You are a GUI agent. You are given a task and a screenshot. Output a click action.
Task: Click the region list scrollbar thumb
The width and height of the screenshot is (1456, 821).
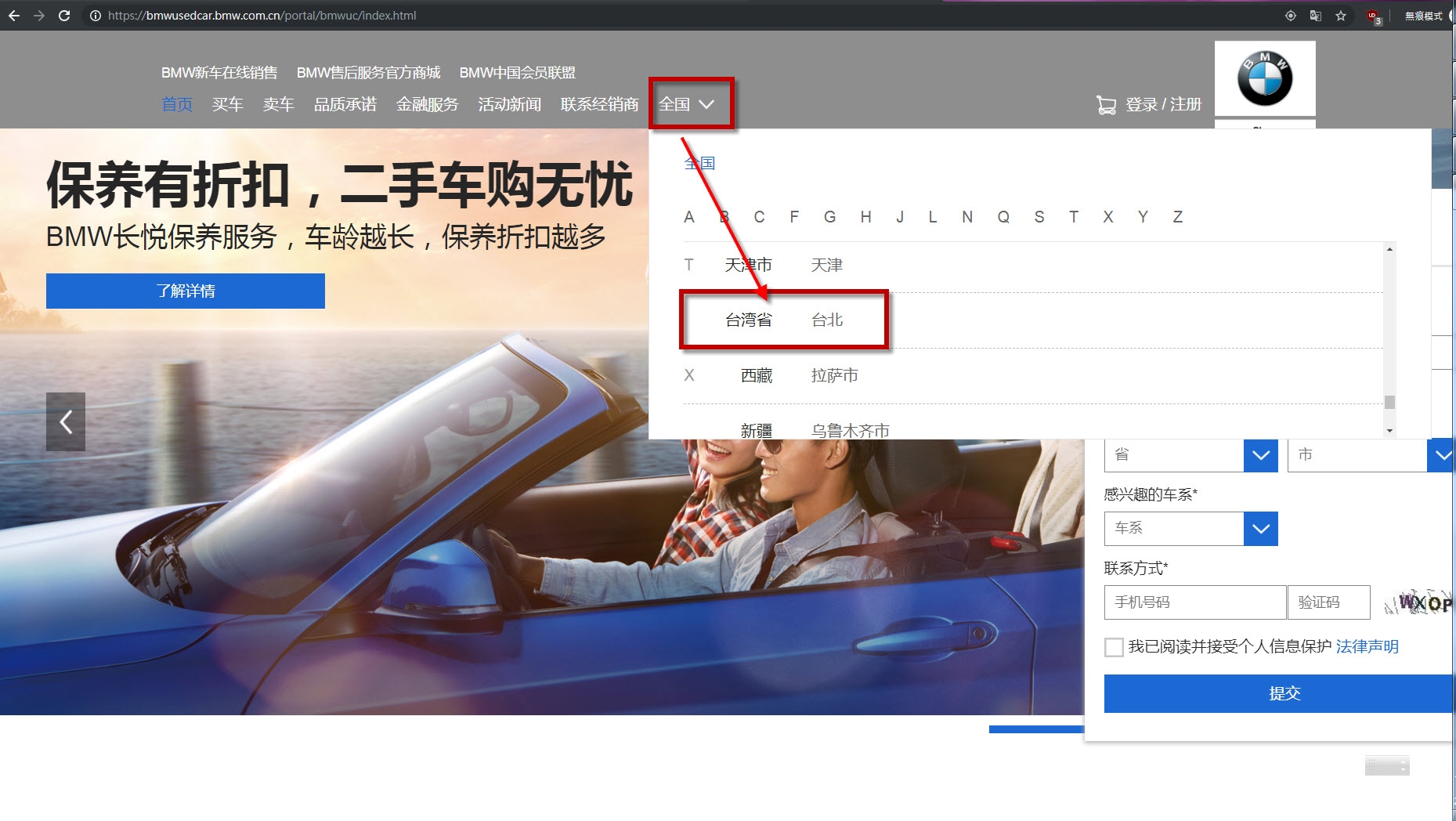pyautogui.click(x=1389, y=403)
